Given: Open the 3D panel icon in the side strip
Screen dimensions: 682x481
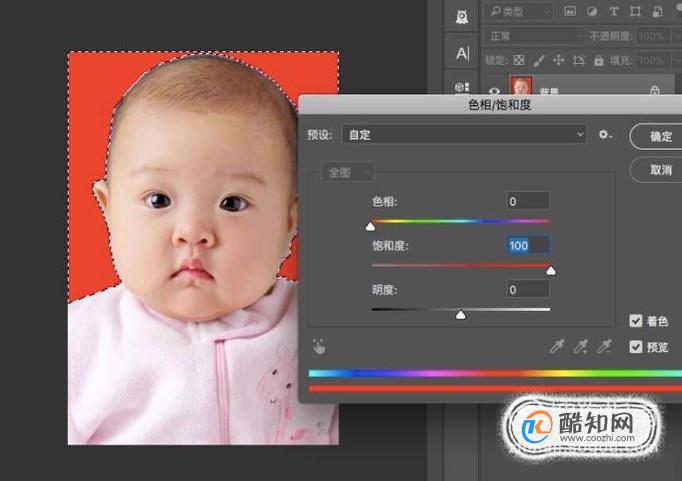Looking at the screenshot, I should [x=461, y=88].
